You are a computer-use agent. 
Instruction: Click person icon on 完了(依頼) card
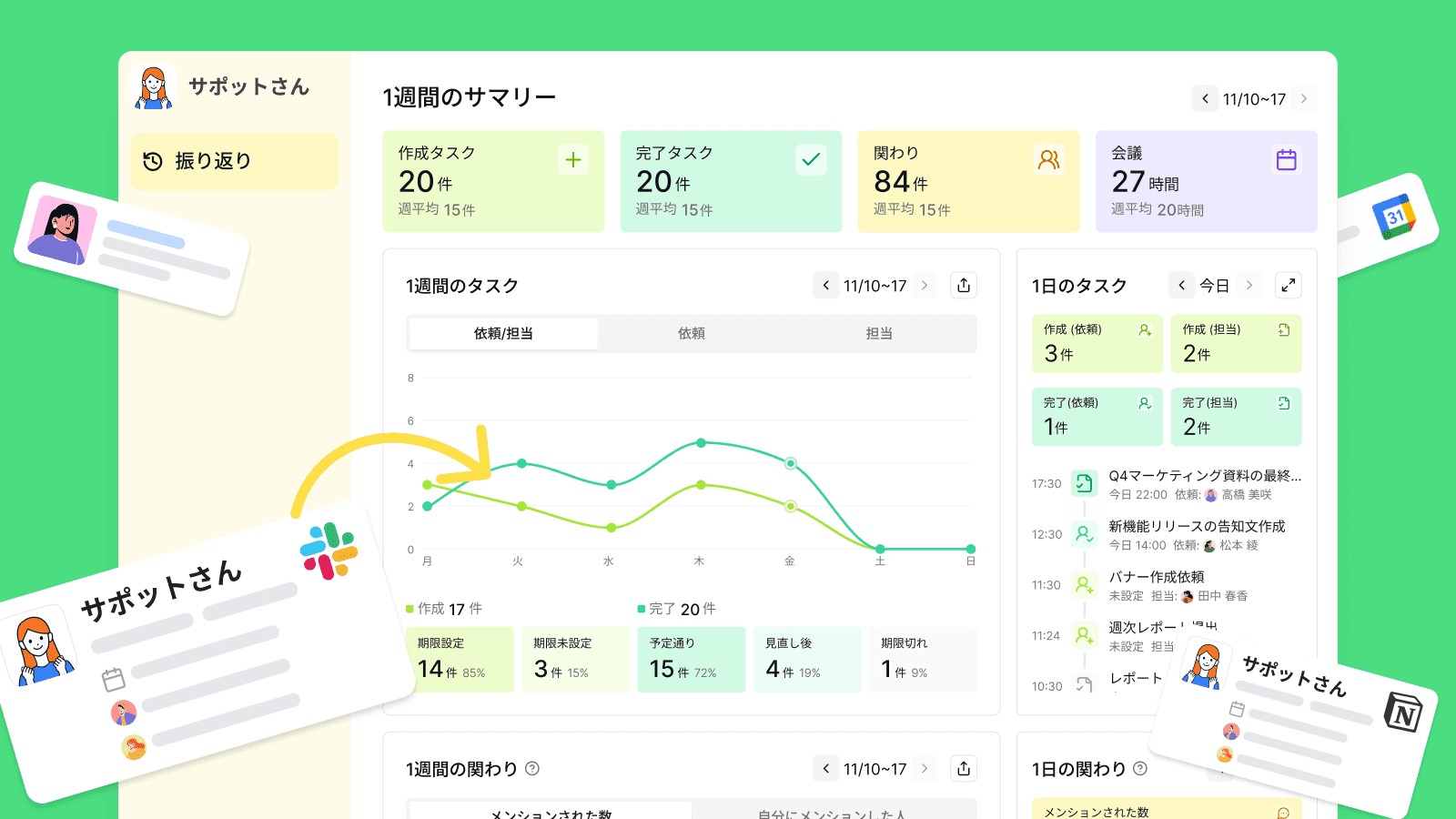pyautogui.click(x=1145, y=403)
